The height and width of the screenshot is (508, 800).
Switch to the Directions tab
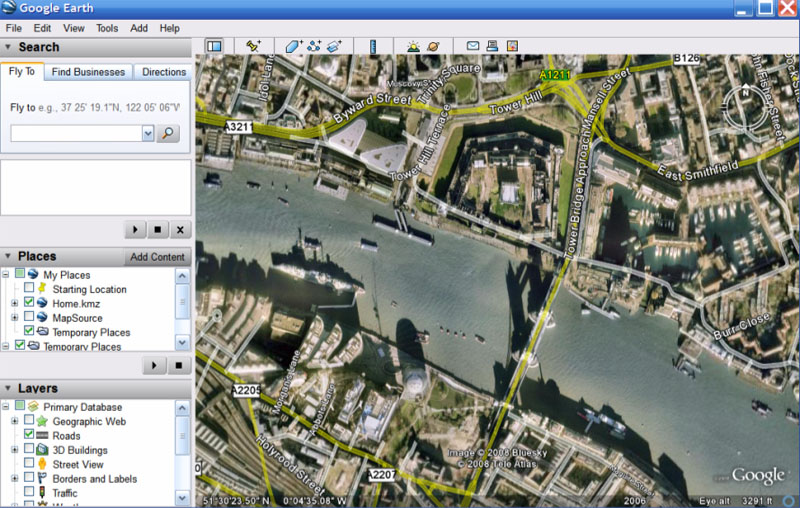[163, 72]
